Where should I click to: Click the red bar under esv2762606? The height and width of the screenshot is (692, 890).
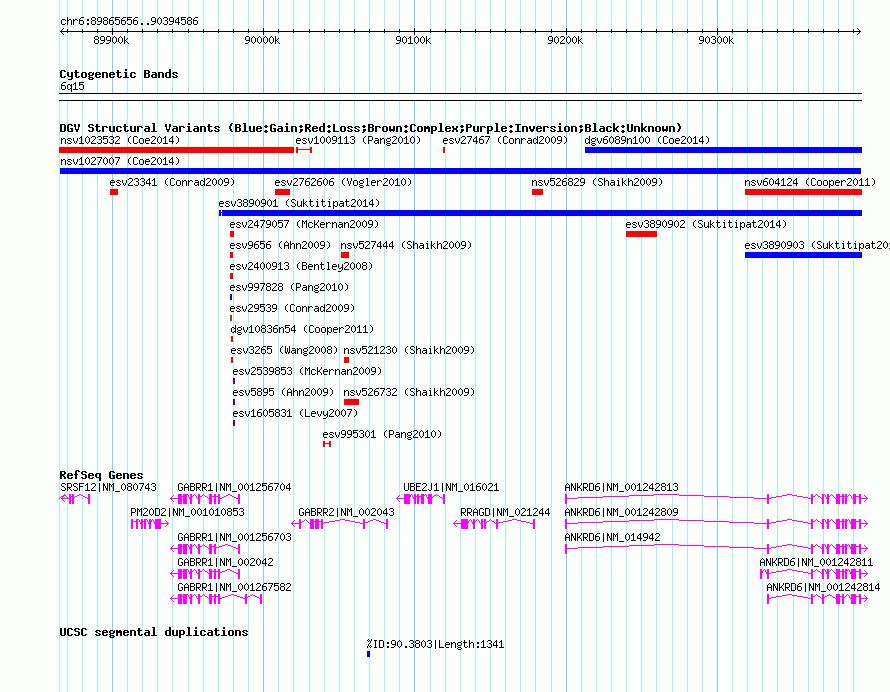click(x=282, y=192)
